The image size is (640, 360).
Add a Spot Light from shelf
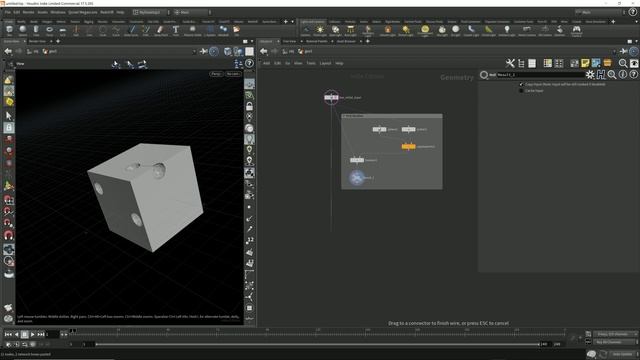coord(335,30)
